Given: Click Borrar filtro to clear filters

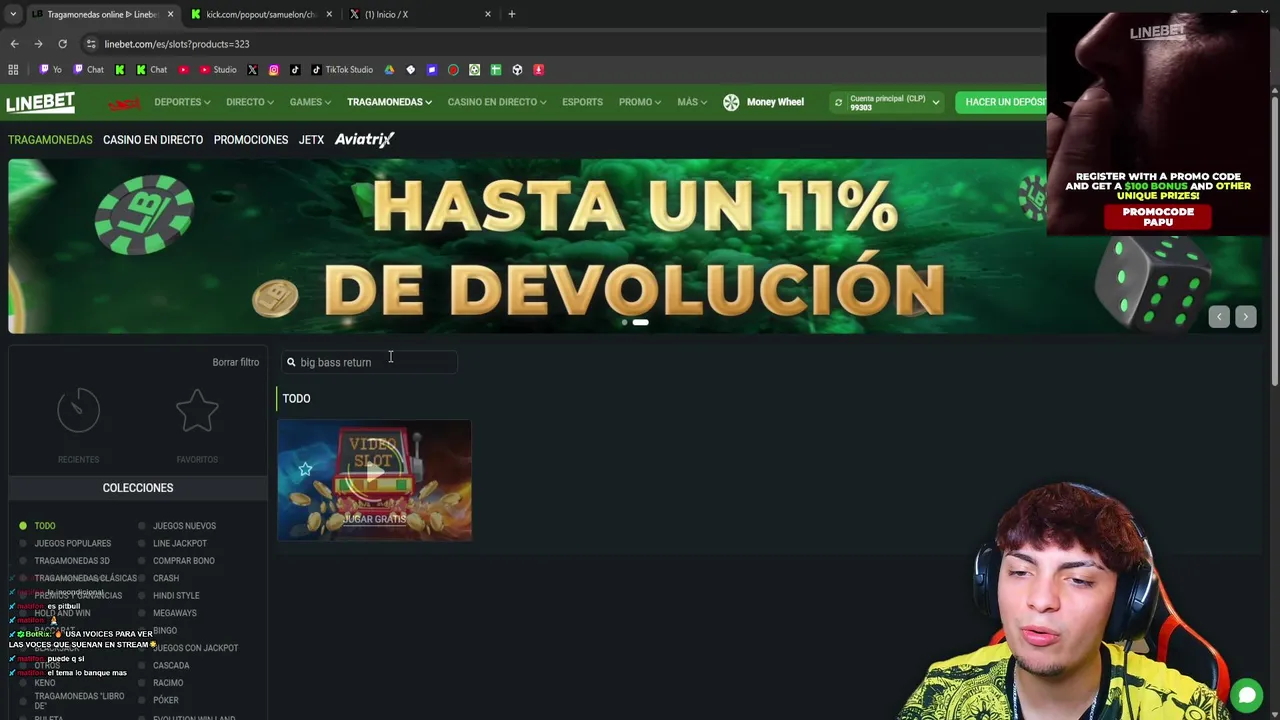Looking at the screenshot, I should point(235,362).
